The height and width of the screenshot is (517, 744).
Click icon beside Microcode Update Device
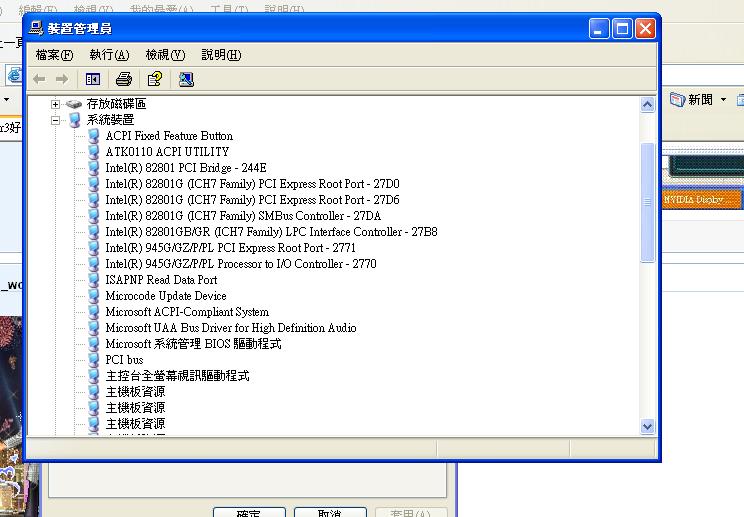(94, 296)
